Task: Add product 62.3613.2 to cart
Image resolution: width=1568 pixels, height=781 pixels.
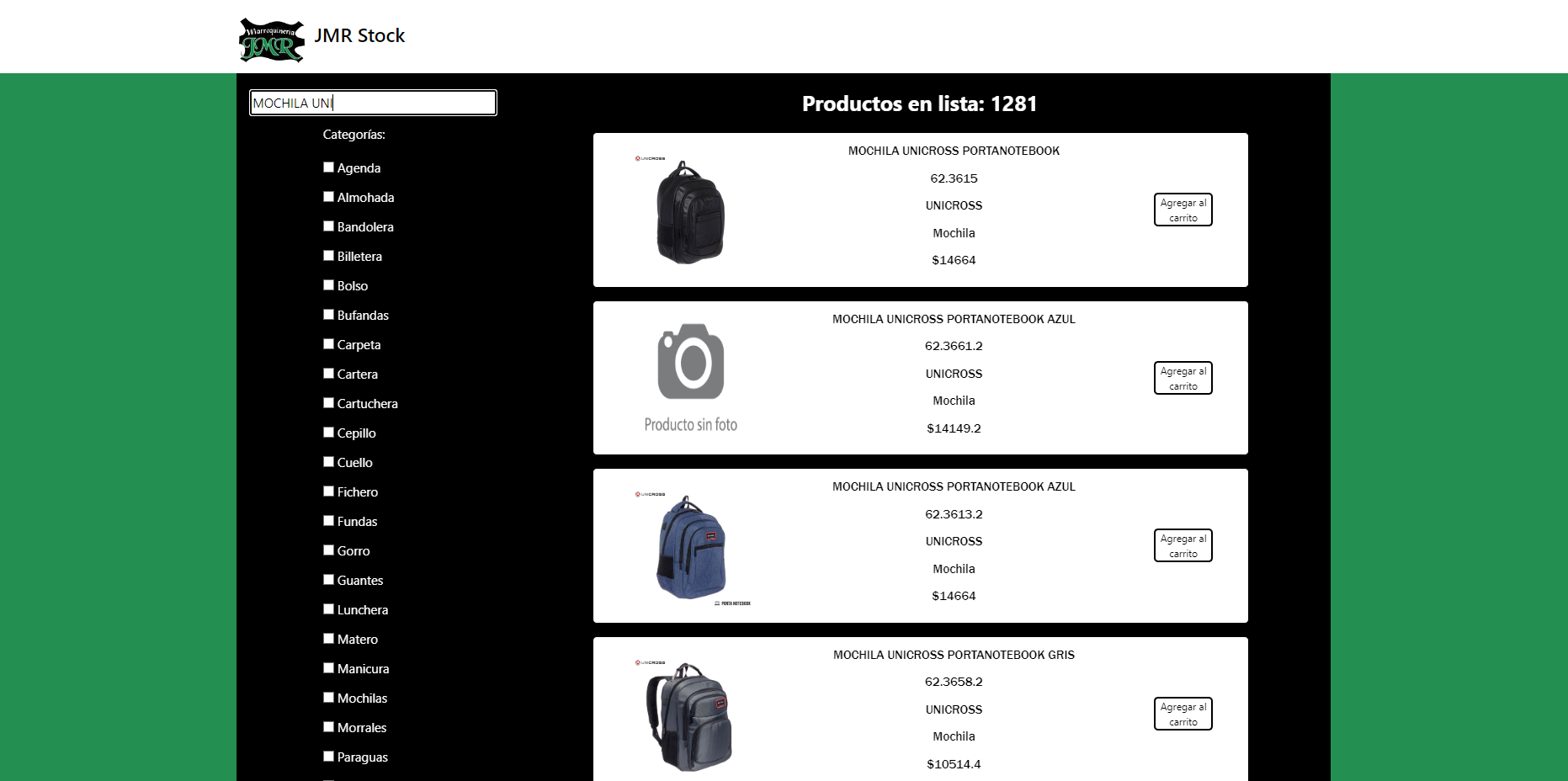Action: [x=1183, y=545]
